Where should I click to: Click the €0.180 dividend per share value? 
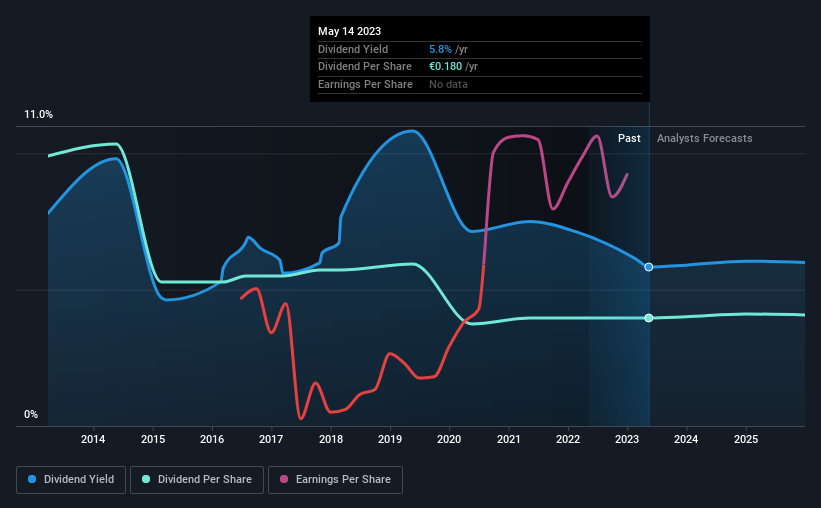pos(446,67)
